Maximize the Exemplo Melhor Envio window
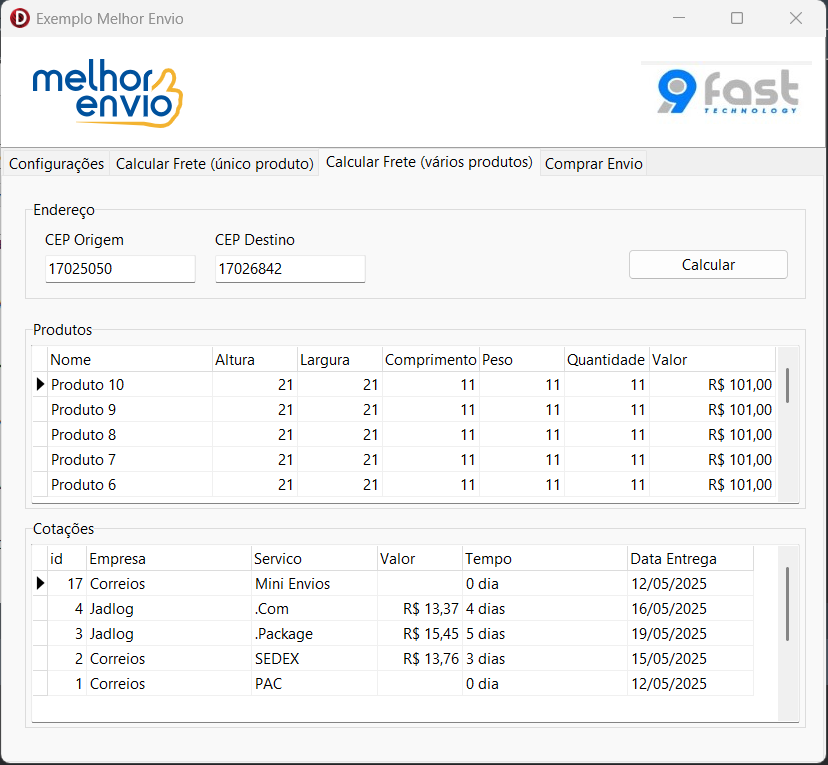The height and width of the screenshot is (765, 828). click(737, 18)
